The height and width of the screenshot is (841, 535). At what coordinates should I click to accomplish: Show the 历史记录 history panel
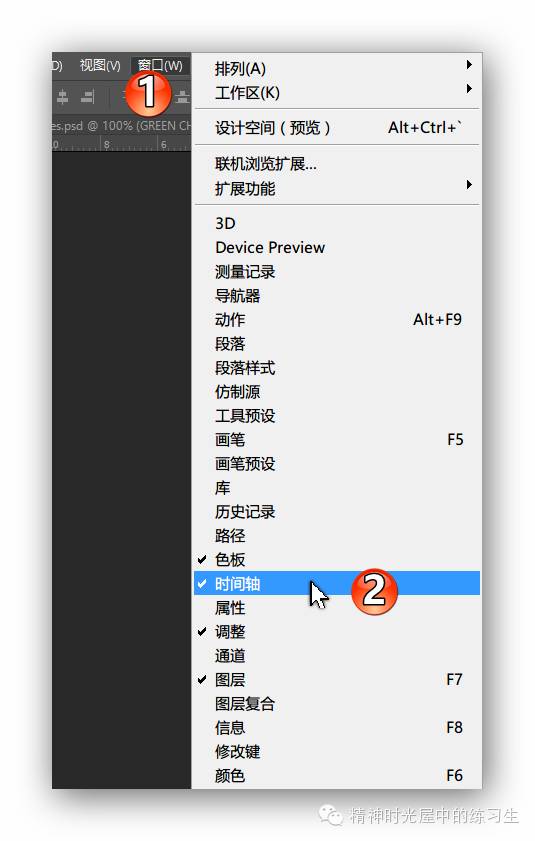[x=336, y=512]
